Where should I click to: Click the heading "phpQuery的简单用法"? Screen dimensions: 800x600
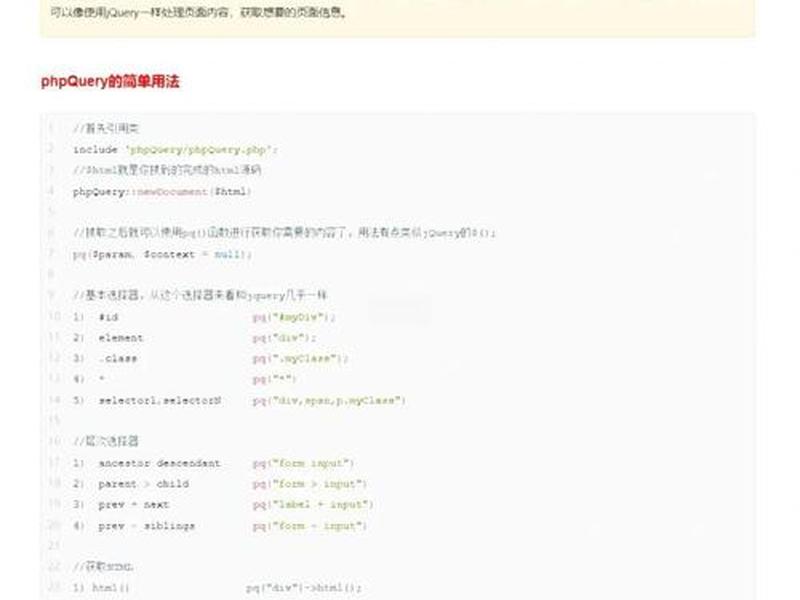pos(110,82)
